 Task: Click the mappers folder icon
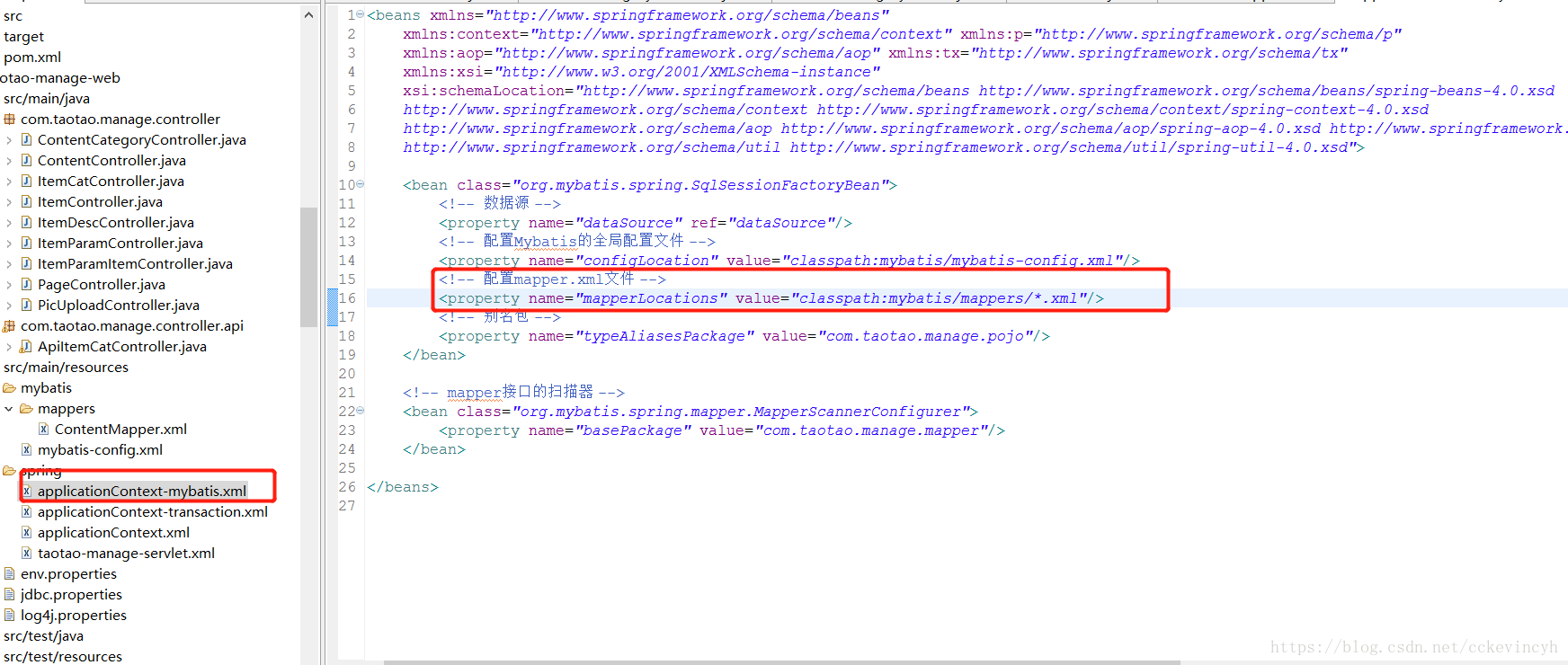tap(27, 408)
